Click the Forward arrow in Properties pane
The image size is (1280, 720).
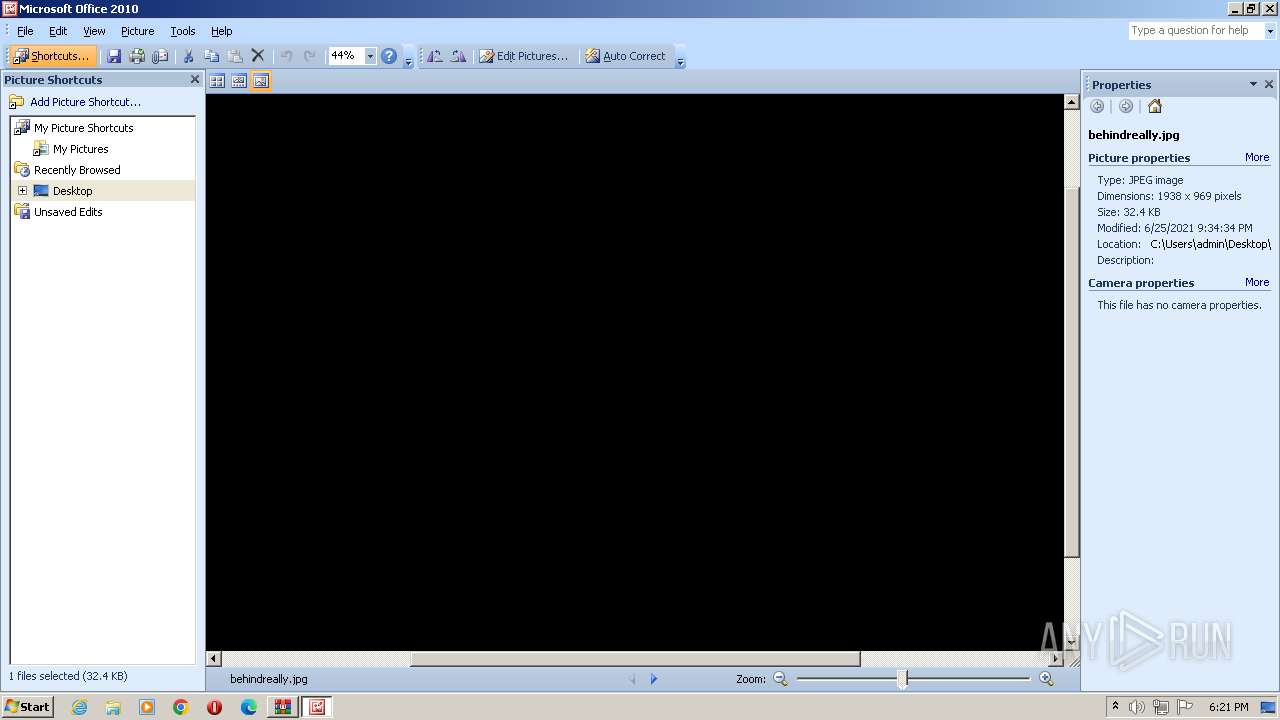point(1126,106)
